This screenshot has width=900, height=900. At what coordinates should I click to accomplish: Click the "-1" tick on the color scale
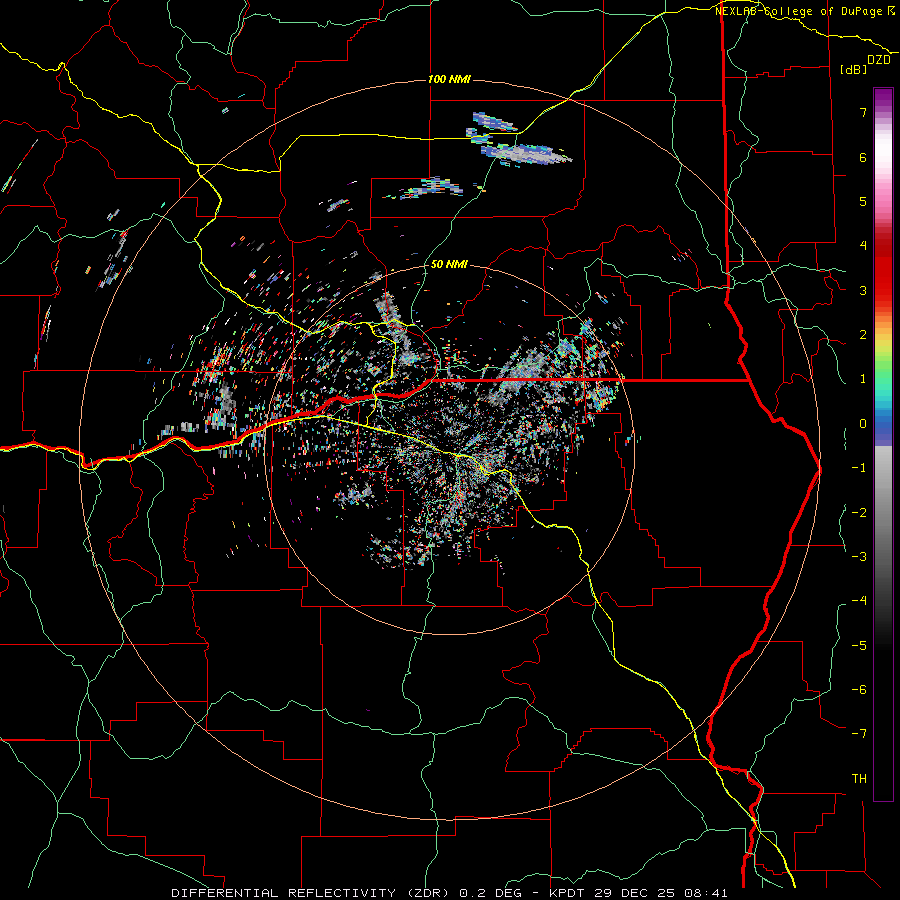pos(859,468)
